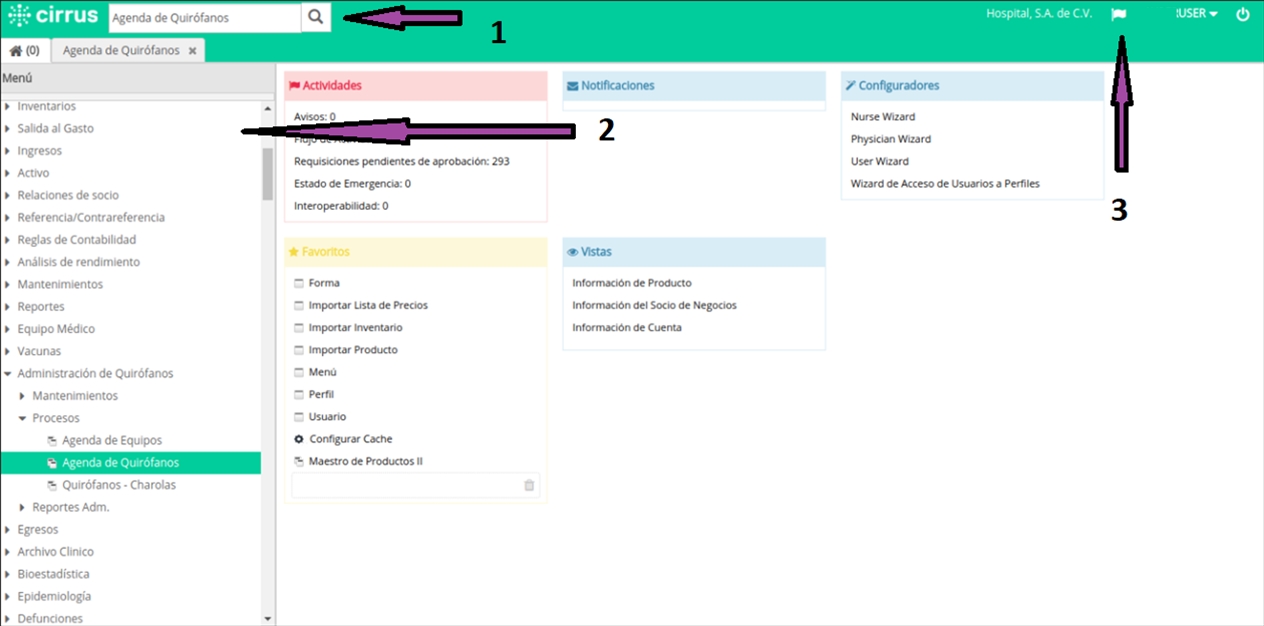
Task: Expand Salida al Gasto node
Action: point(7,128)
